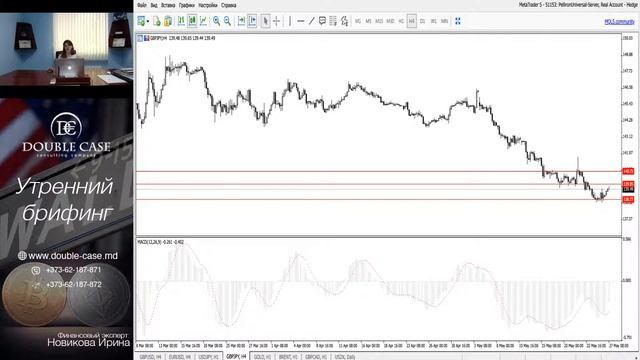Open the Файл menu

coord(142,5)
